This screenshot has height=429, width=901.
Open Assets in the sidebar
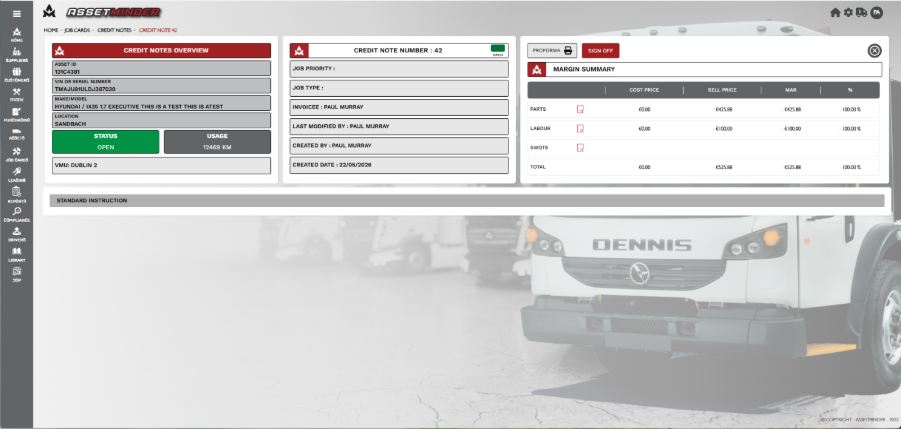17,134
